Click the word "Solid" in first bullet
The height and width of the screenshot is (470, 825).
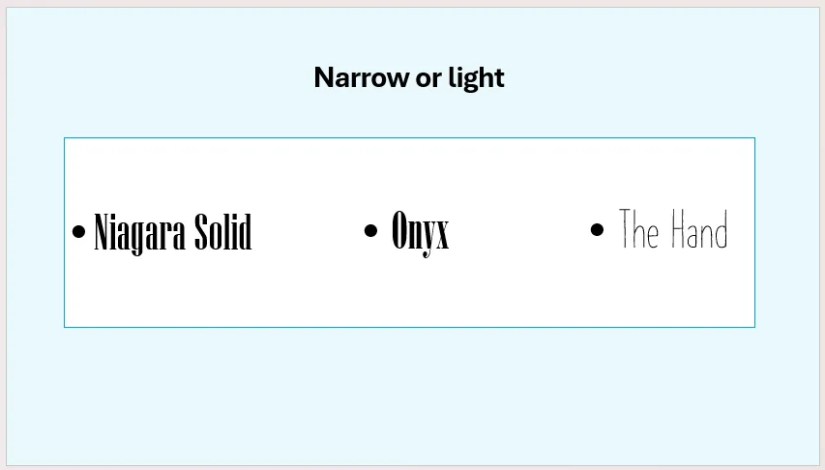click(223, 231)
